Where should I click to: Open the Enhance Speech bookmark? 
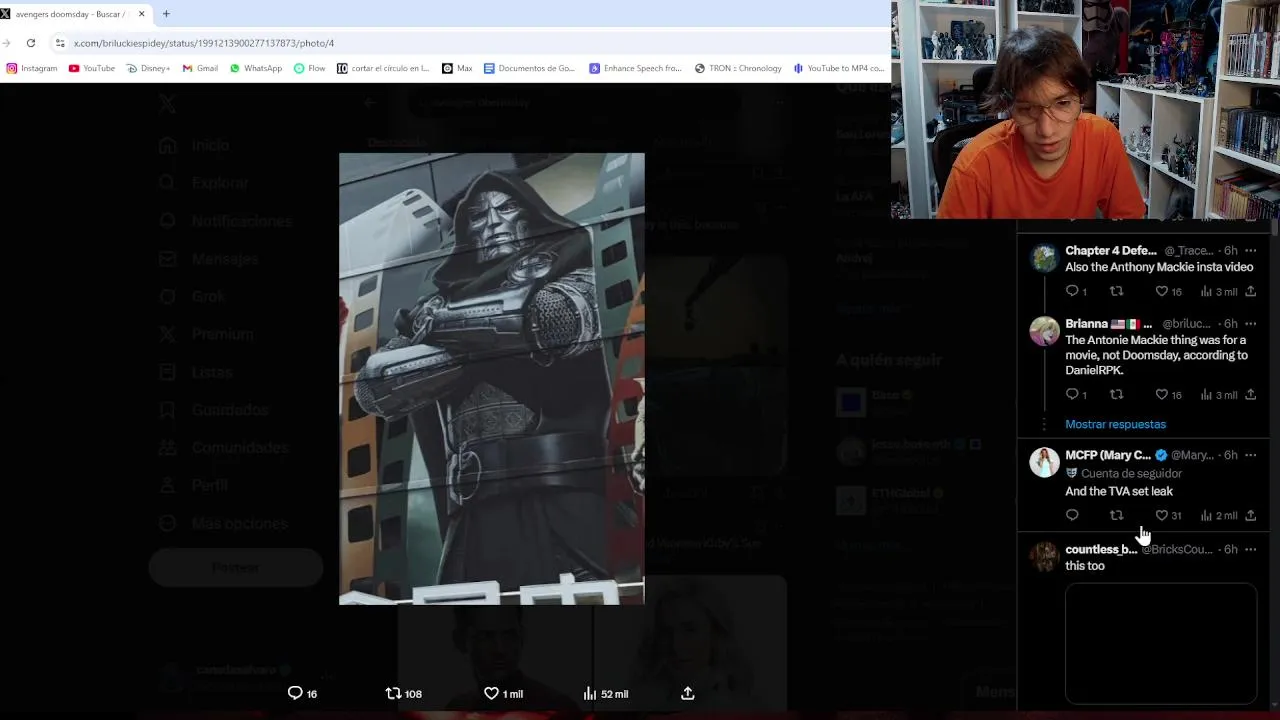click(636, 68)
